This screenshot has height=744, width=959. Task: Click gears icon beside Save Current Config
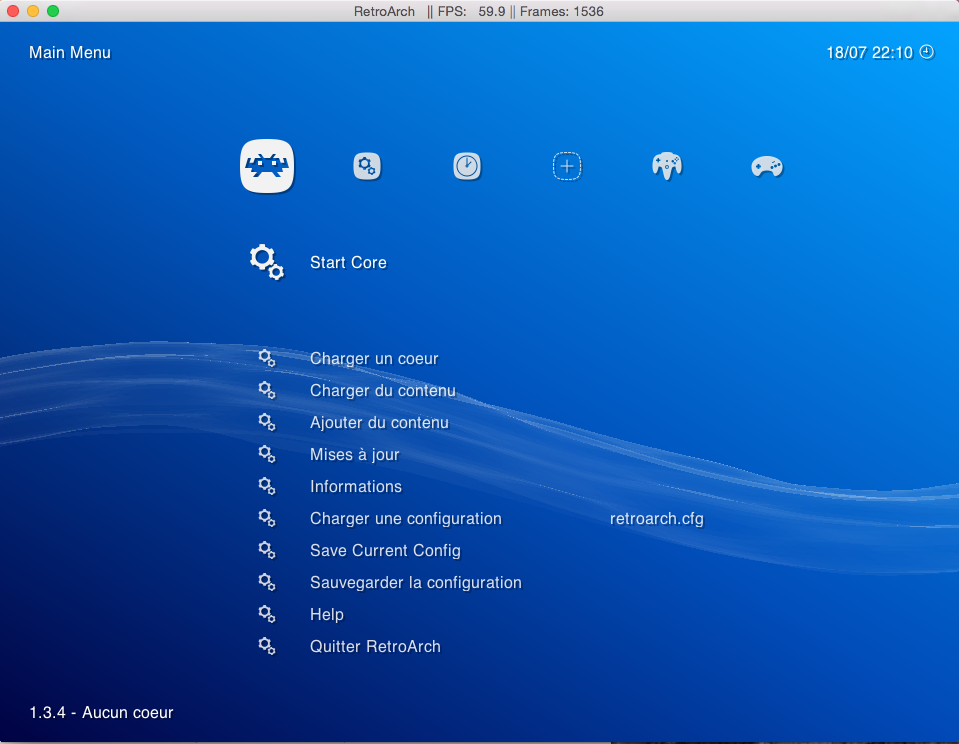point(267,550)
